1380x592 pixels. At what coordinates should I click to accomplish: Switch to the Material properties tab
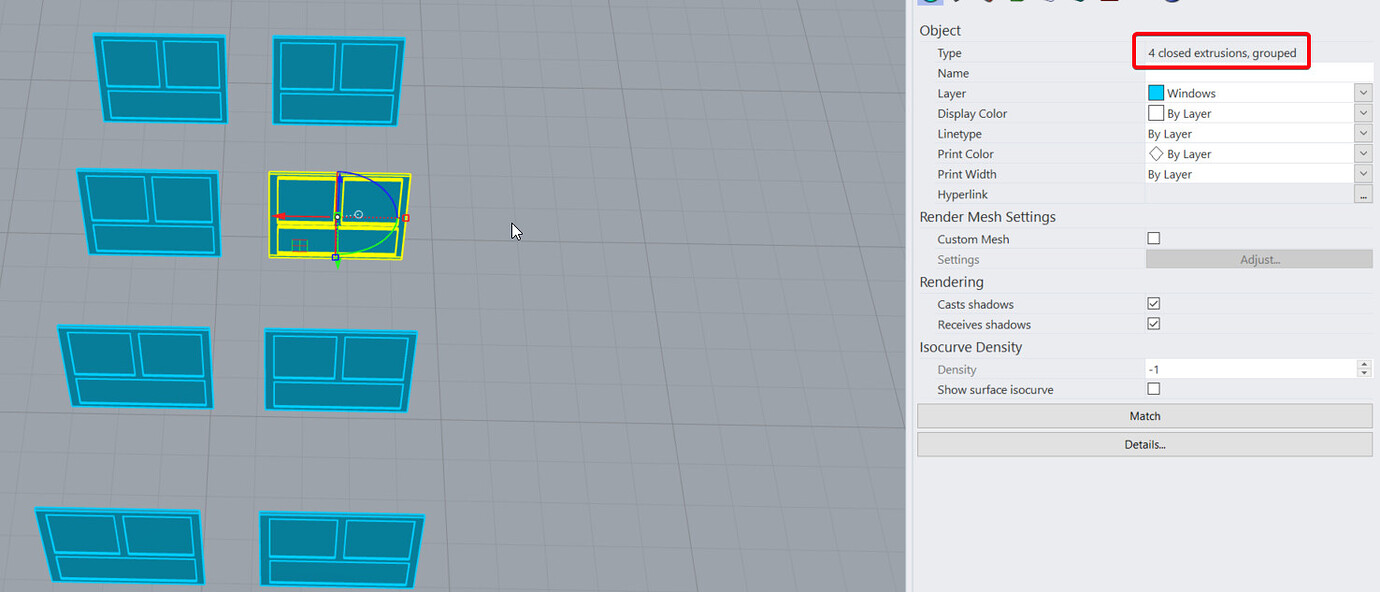957,1
